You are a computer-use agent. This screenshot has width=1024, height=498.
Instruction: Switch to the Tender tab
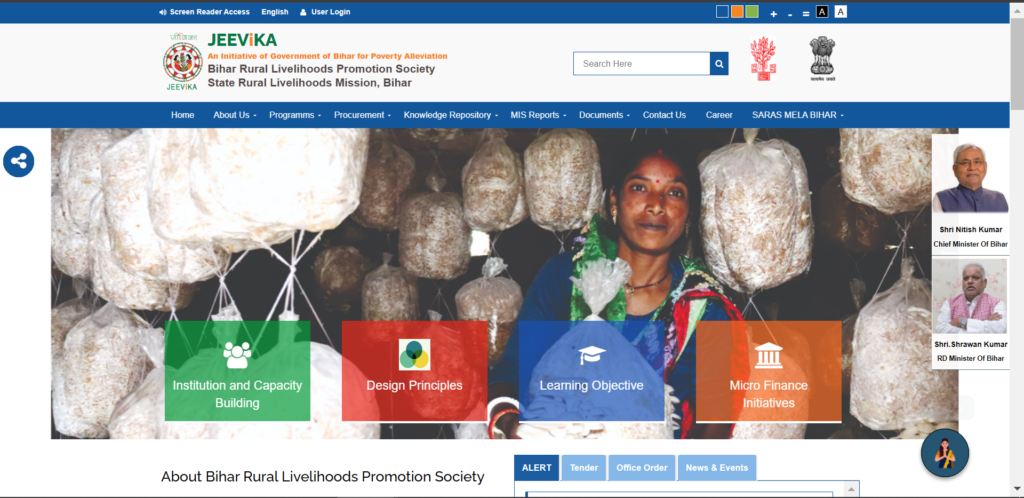pos(584,468)
